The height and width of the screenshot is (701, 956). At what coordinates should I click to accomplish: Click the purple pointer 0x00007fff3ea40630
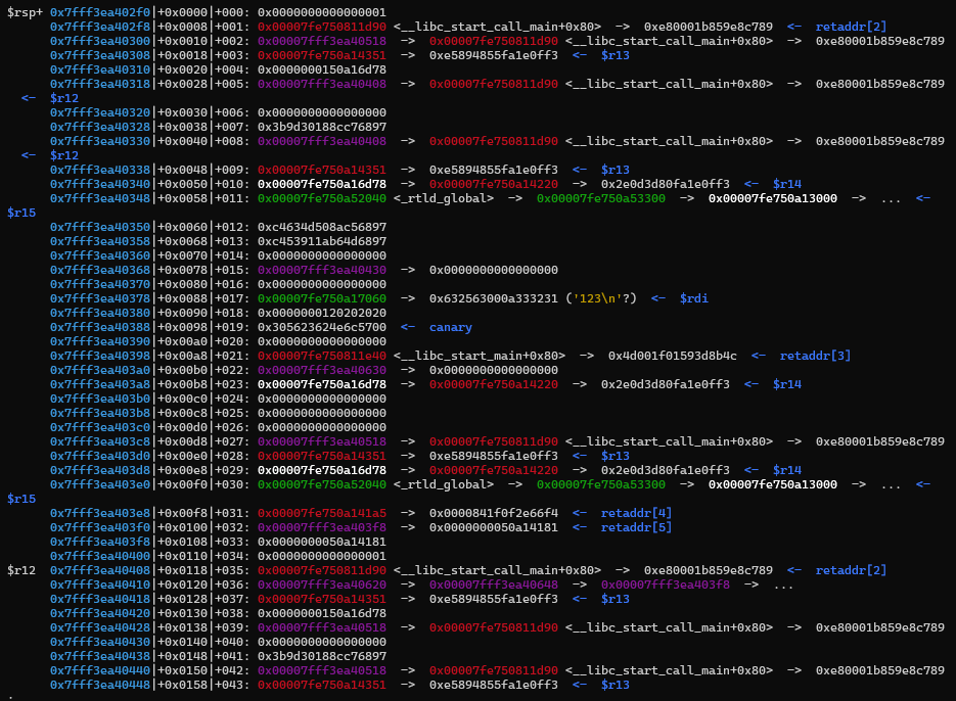321,370
